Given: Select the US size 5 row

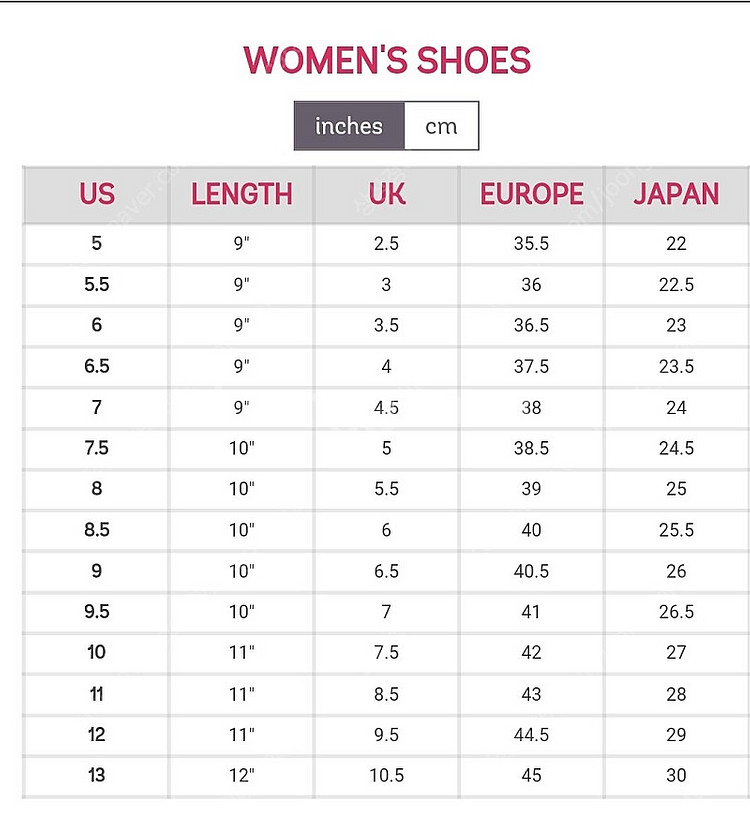Looking at the screenshot, I should click(x=386, y=244).
